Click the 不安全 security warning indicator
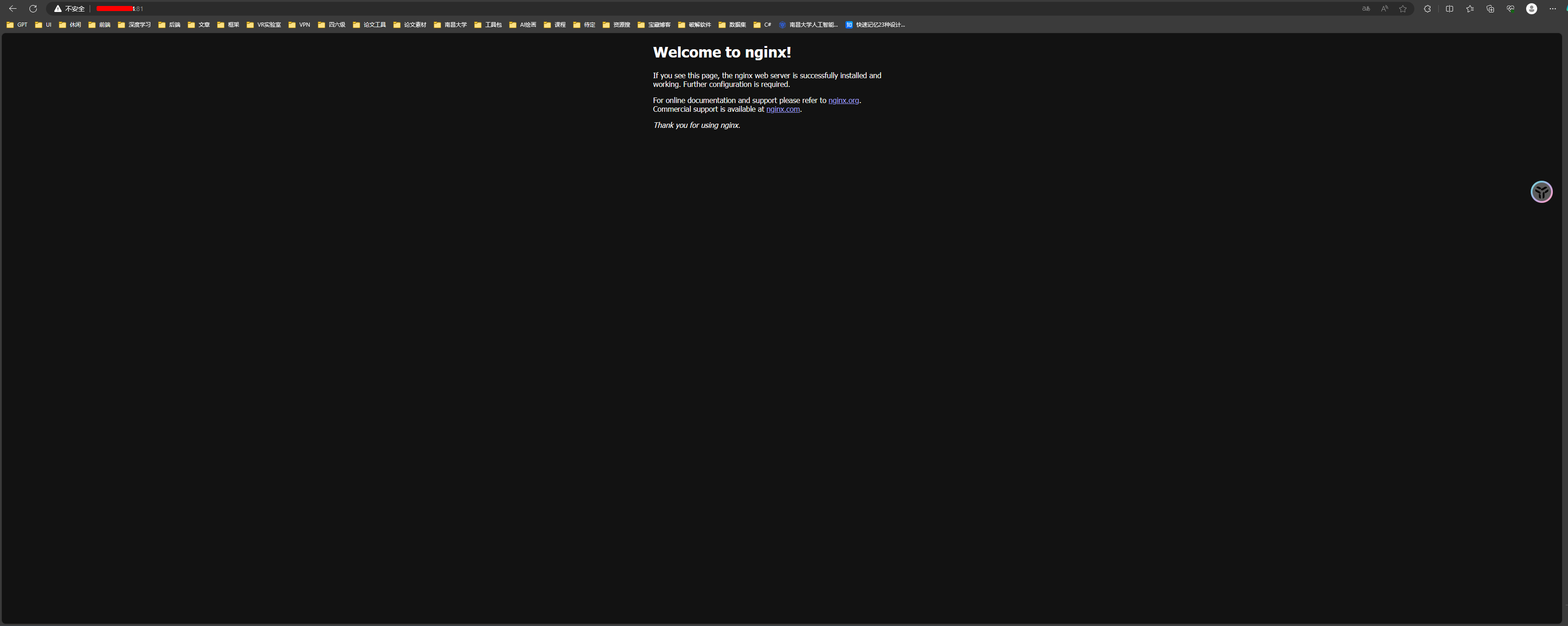Viewport: 1568px width, 626px height. point(69,9)
